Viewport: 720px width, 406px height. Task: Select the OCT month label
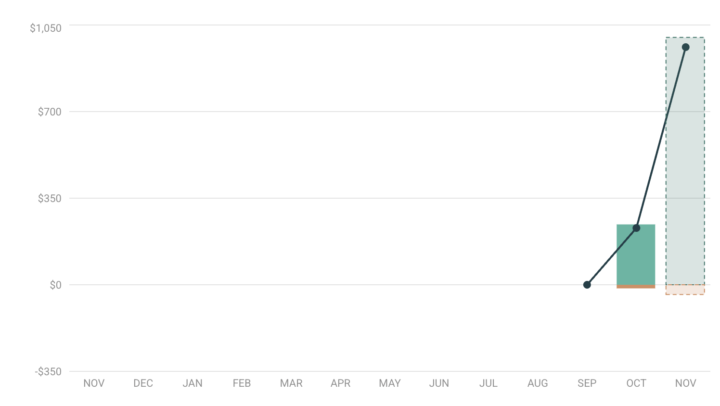coord(636,384)
